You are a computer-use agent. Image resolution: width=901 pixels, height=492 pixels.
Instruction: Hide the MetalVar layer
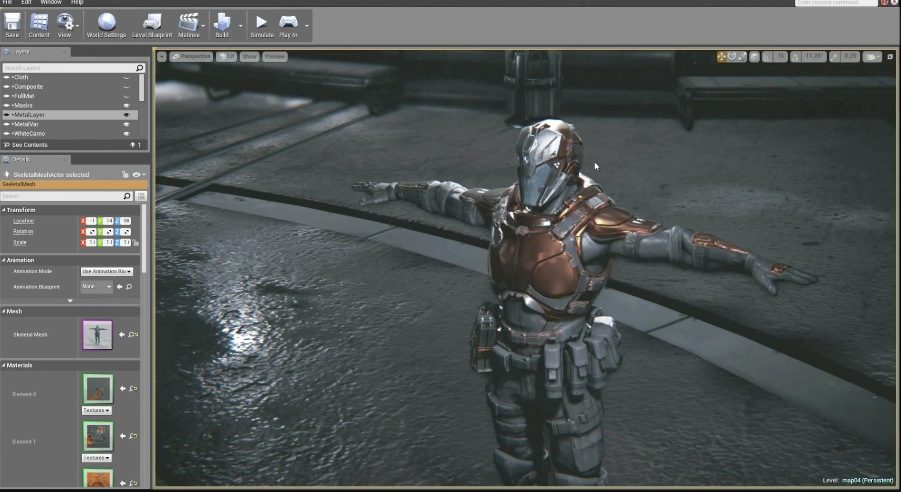(126, 124)
